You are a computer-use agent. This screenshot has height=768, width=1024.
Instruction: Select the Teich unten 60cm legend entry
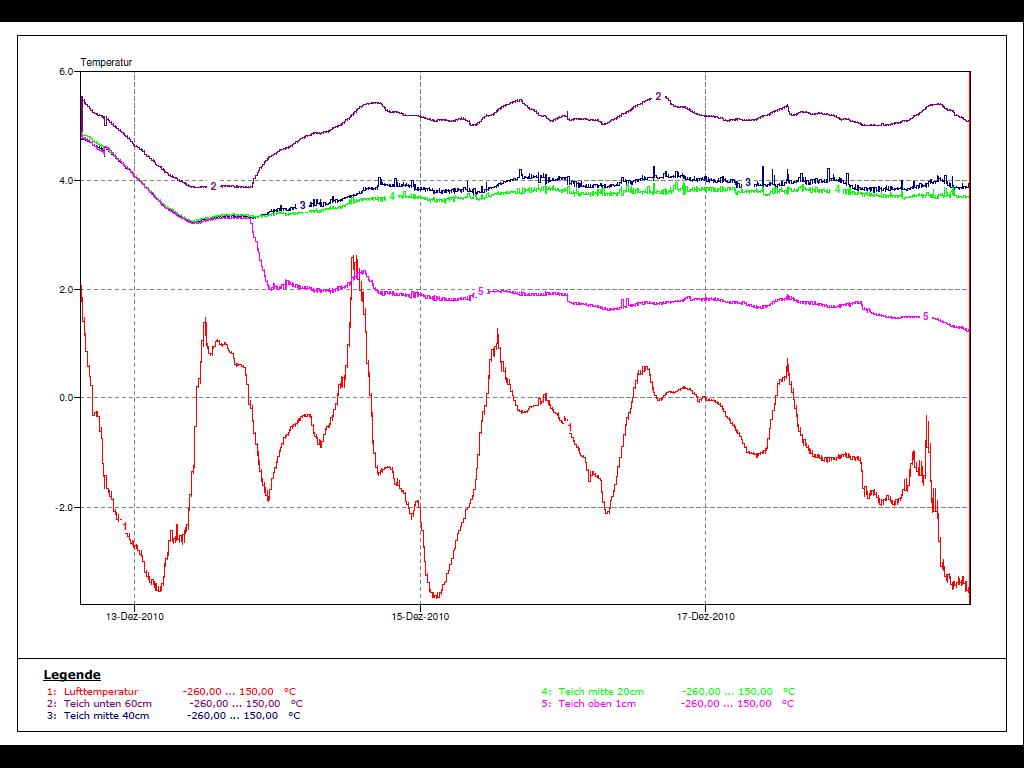tap(107, 703)
